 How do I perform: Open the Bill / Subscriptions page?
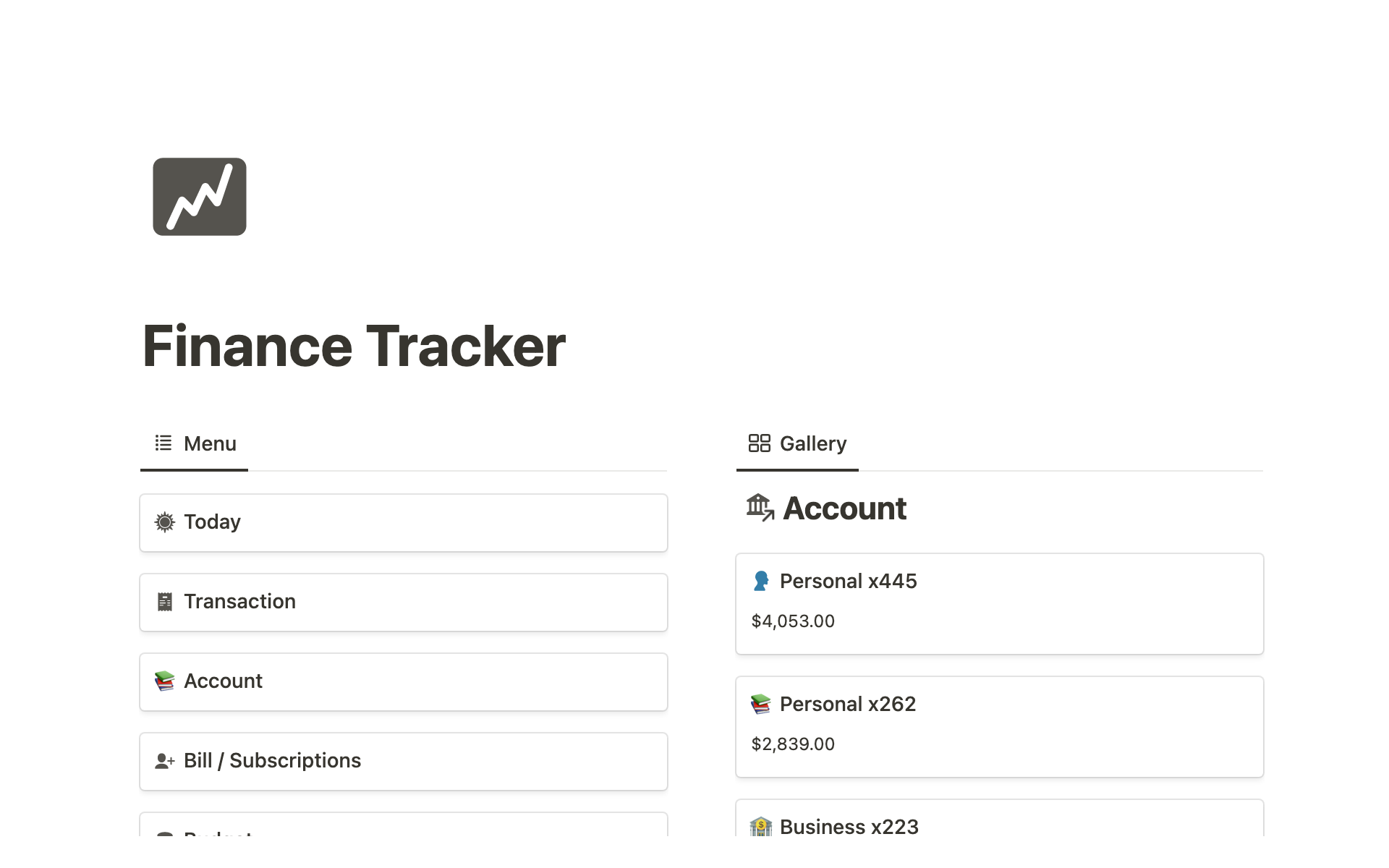point(403,761)
